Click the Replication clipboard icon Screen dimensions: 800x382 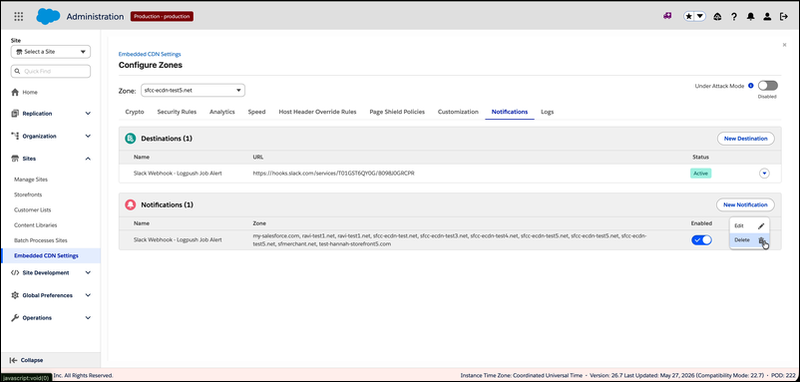(x=15, y=113)
